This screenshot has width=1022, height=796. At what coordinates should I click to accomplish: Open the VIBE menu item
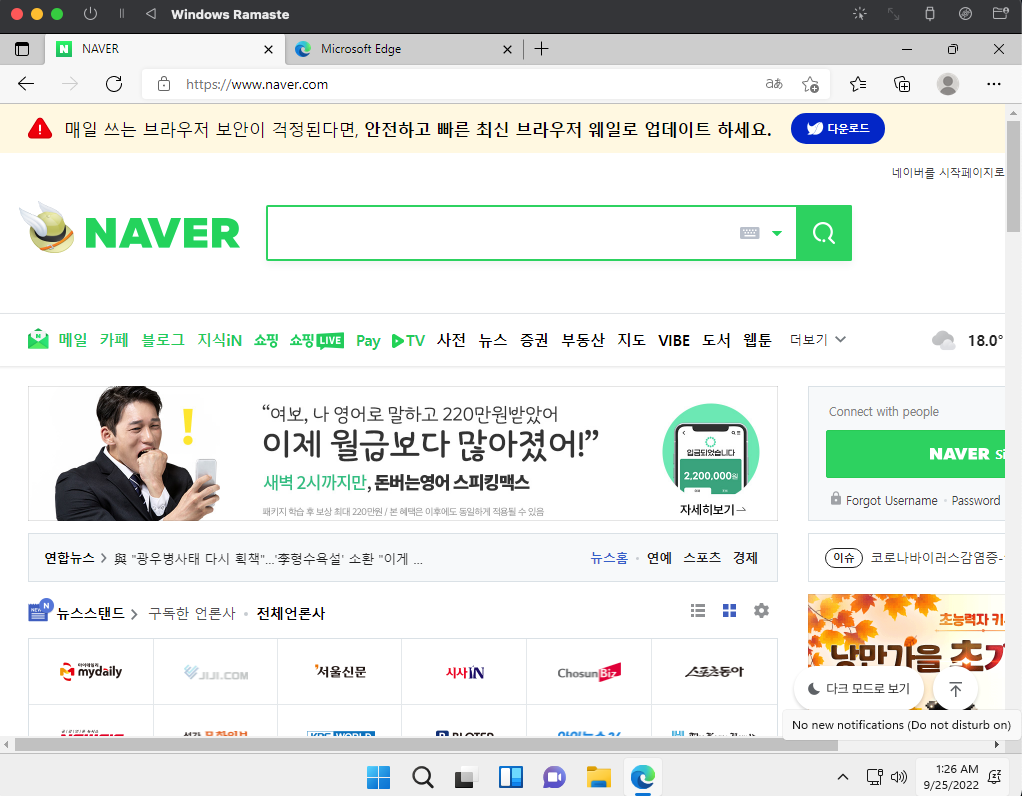674,340
